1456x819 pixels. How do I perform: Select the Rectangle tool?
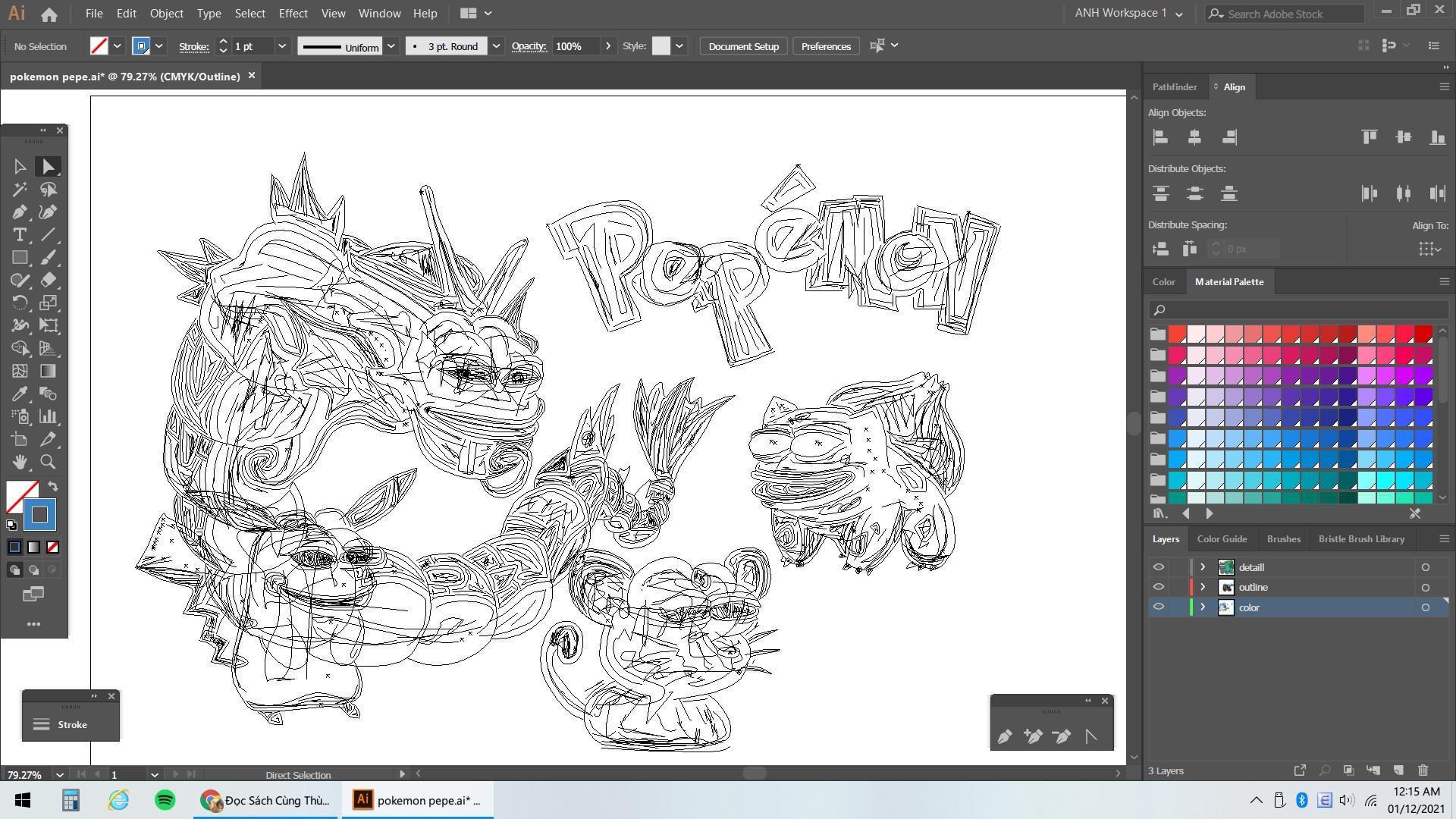click(20, 258)
